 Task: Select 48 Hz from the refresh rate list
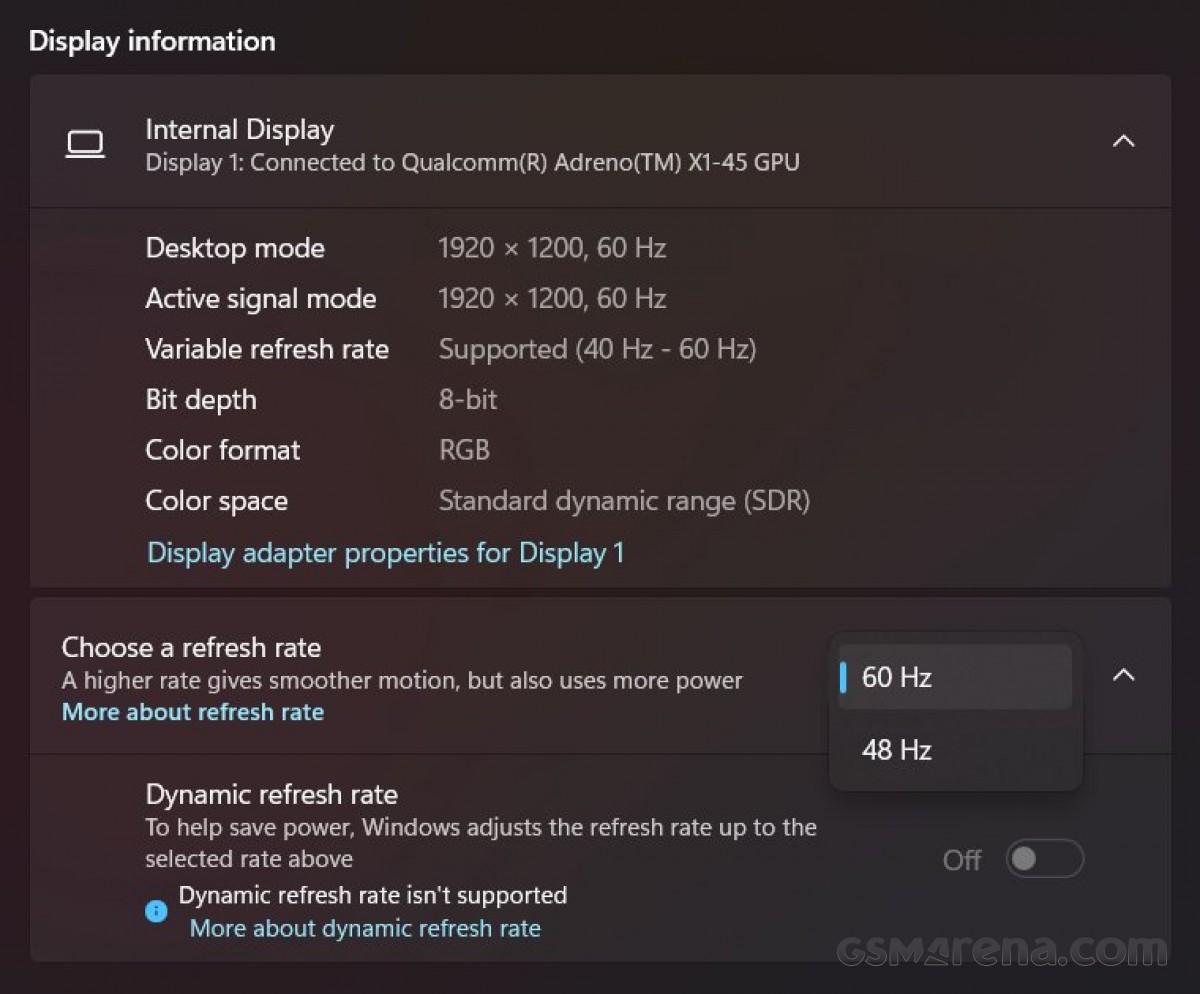[x=895, y=750]
